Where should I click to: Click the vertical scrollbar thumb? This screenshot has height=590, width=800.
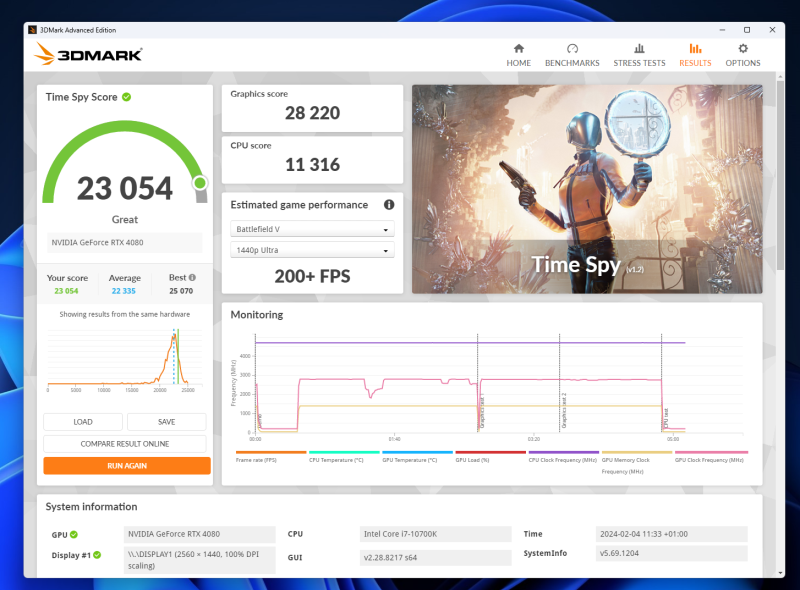point(780,175)
